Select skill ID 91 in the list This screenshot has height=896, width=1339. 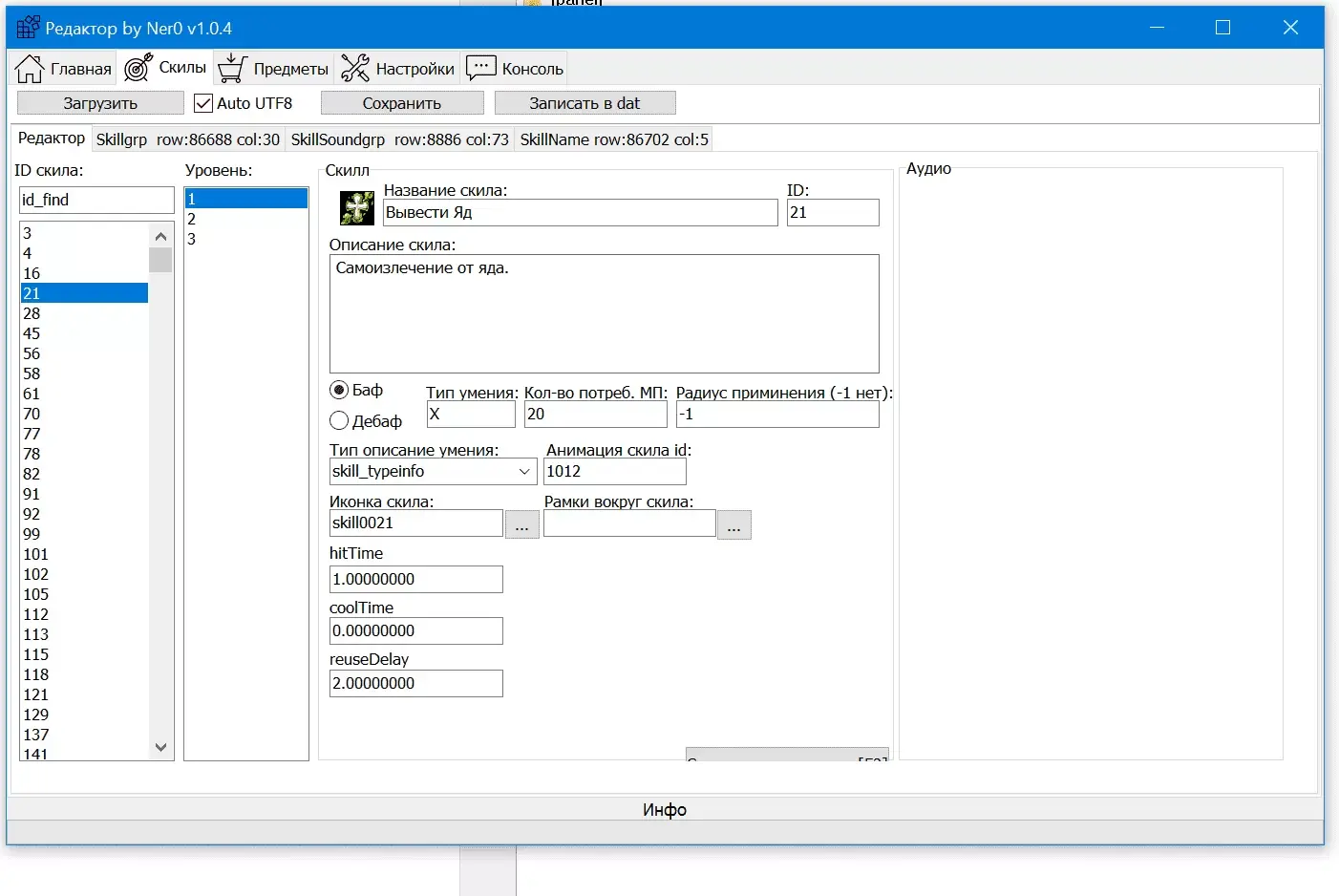click(x=84, y=494)
